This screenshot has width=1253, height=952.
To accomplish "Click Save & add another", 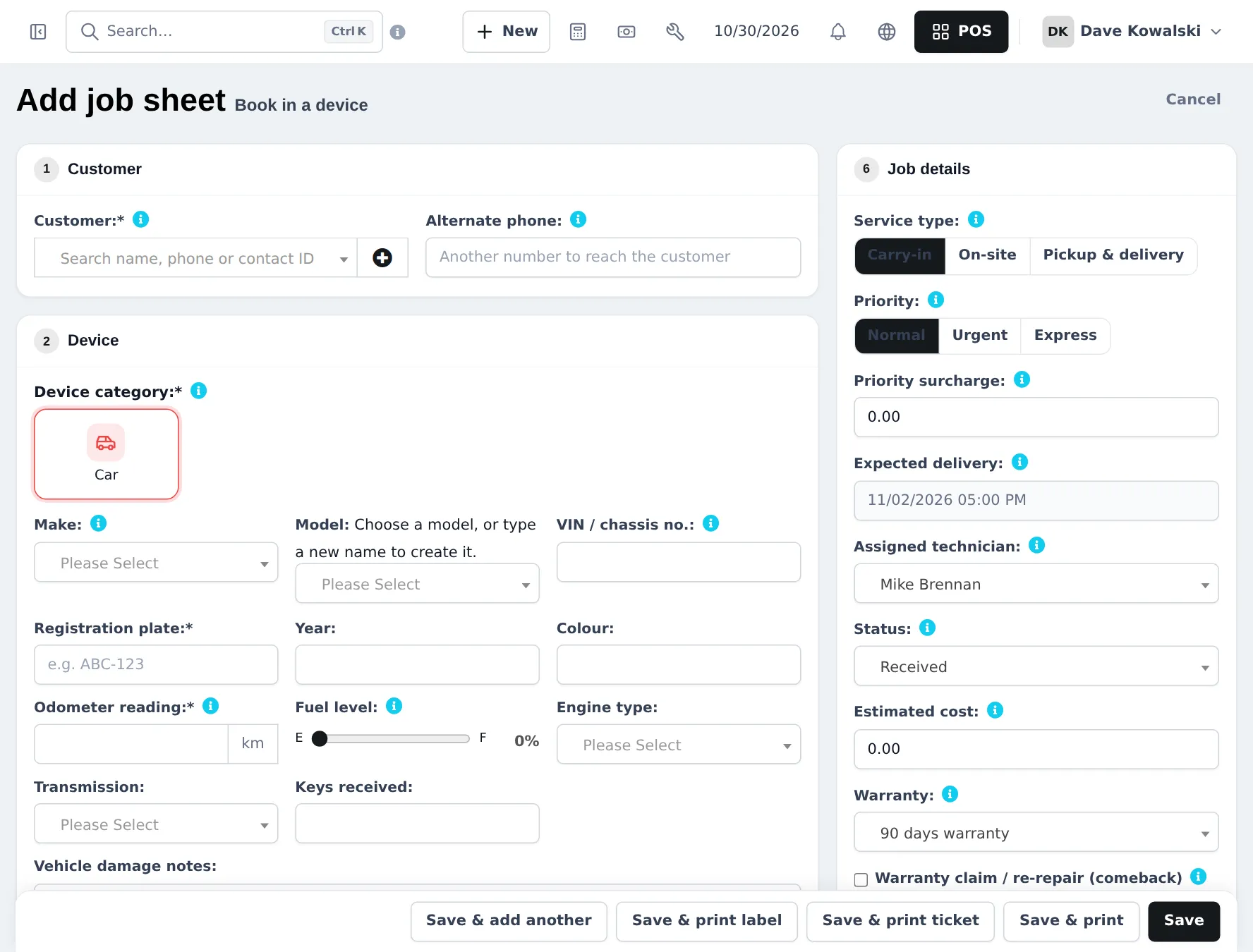I will point(509,921).
